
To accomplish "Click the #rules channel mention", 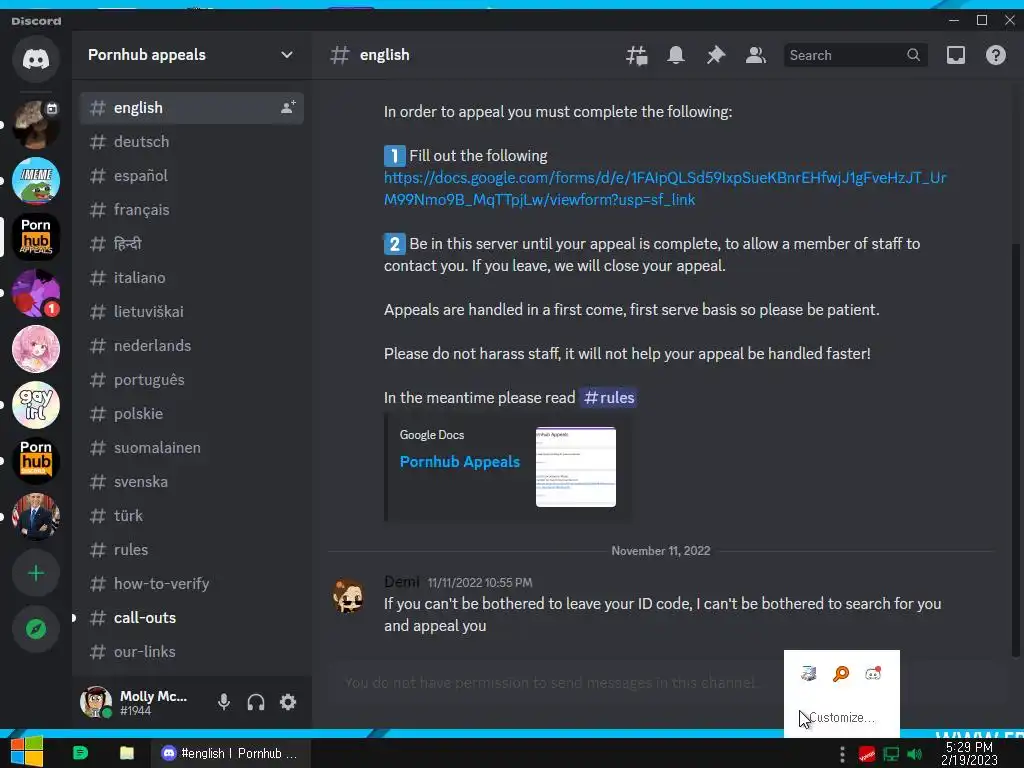I will (x=608, y=398).
